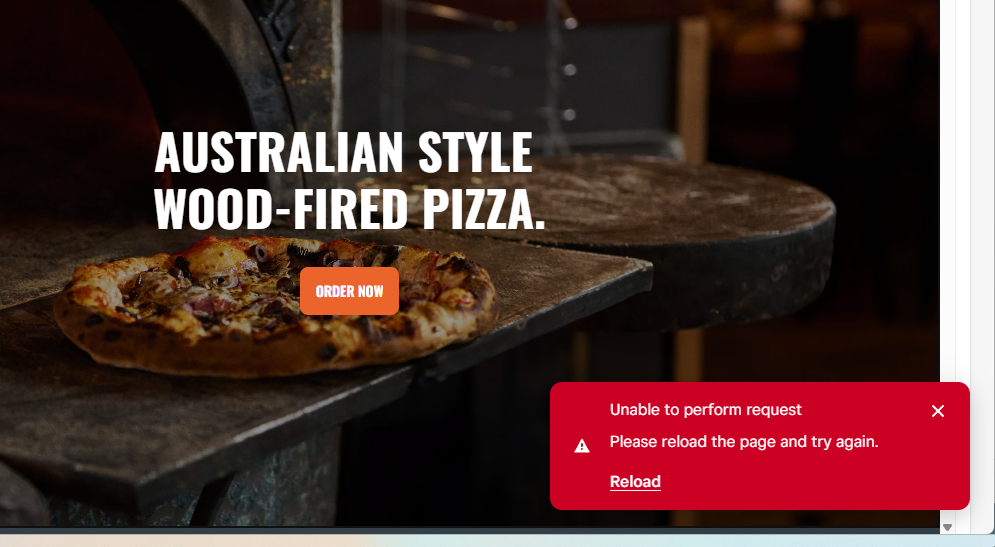Click the dark bar at the page bottom
This screenshot has height=547, width=995.
(470, 530)
